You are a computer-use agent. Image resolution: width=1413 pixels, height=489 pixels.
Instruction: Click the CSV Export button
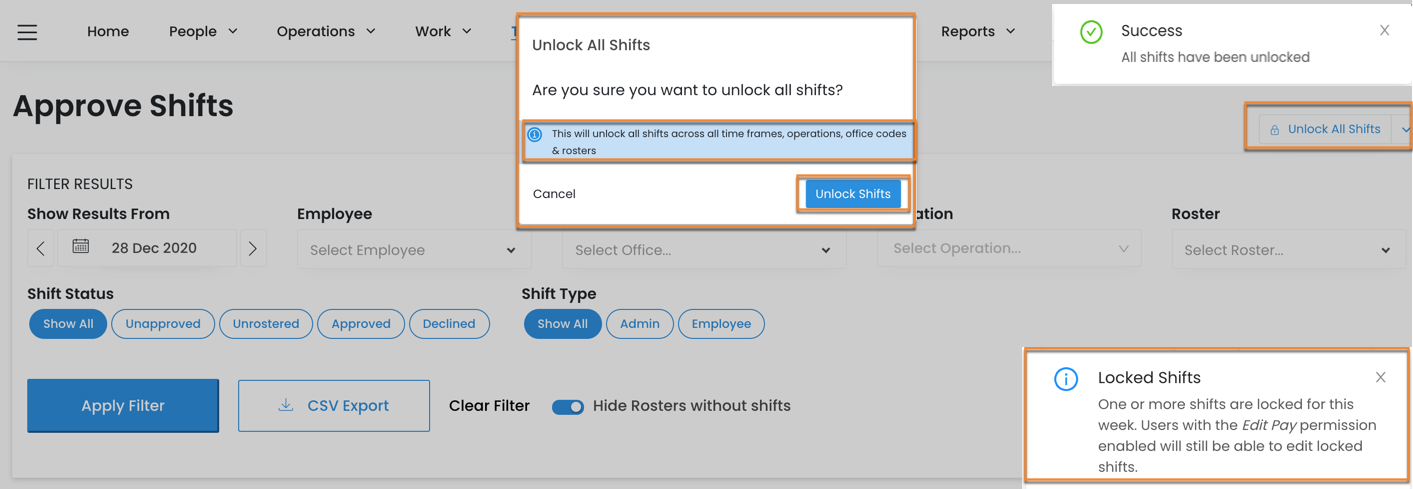(334, 406)
